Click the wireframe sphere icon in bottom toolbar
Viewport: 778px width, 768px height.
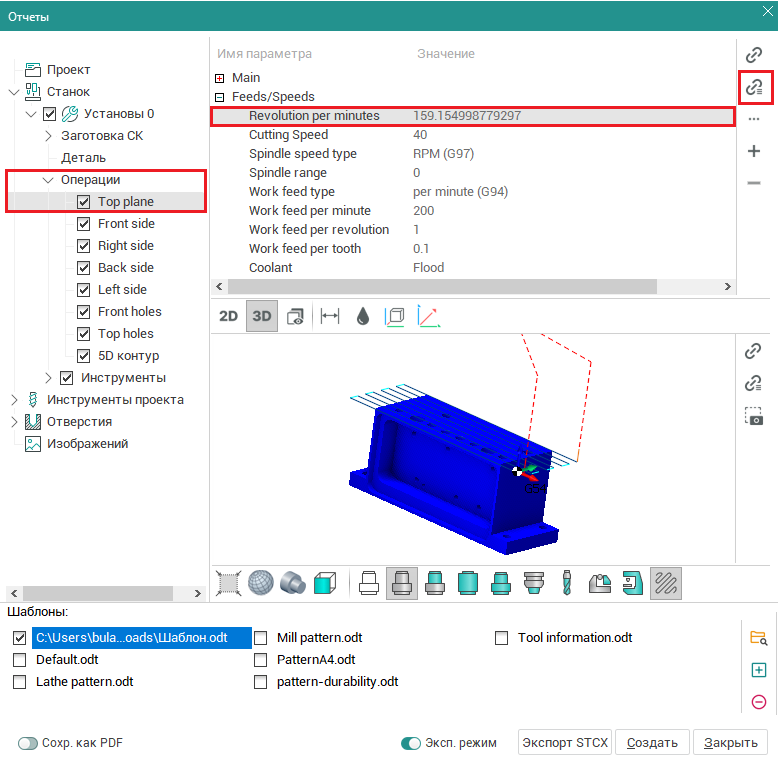261,583
